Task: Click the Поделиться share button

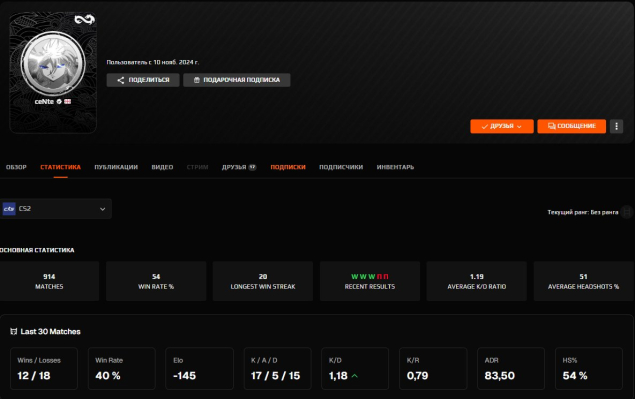Action: pyautogui.click(x=143, y=80)
